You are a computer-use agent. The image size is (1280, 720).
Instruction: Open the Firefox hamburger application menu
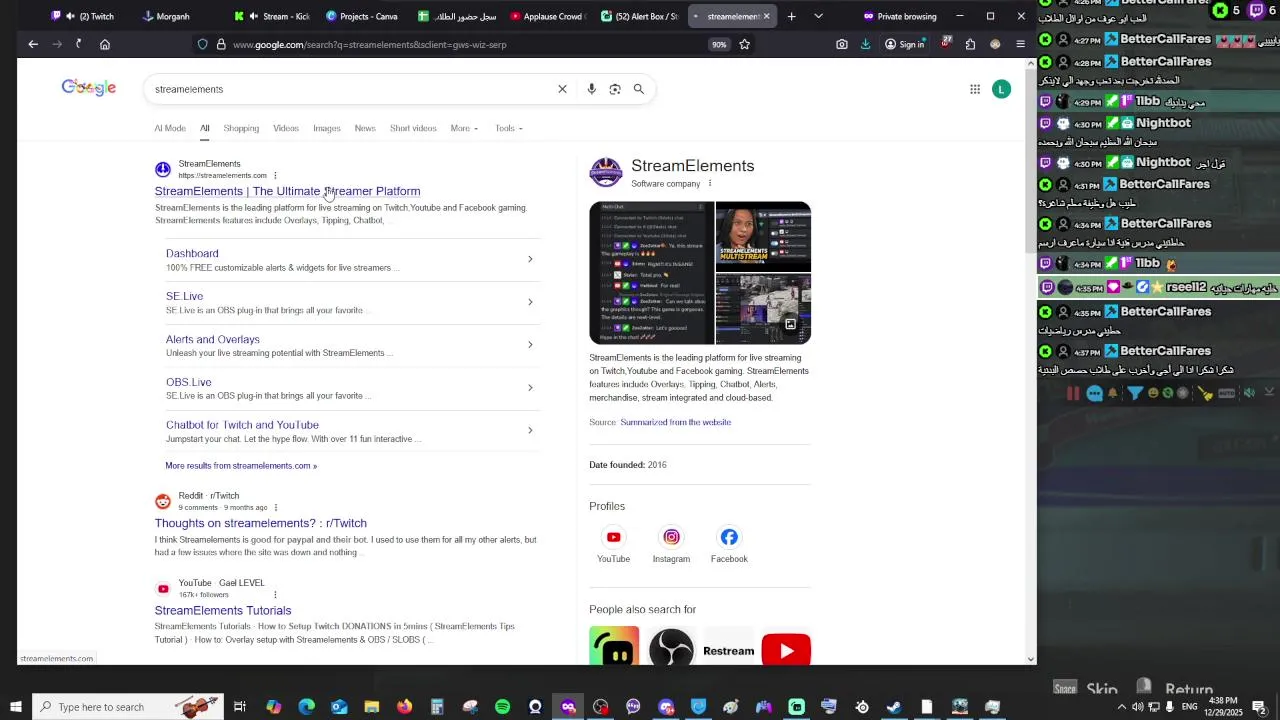1020,44
